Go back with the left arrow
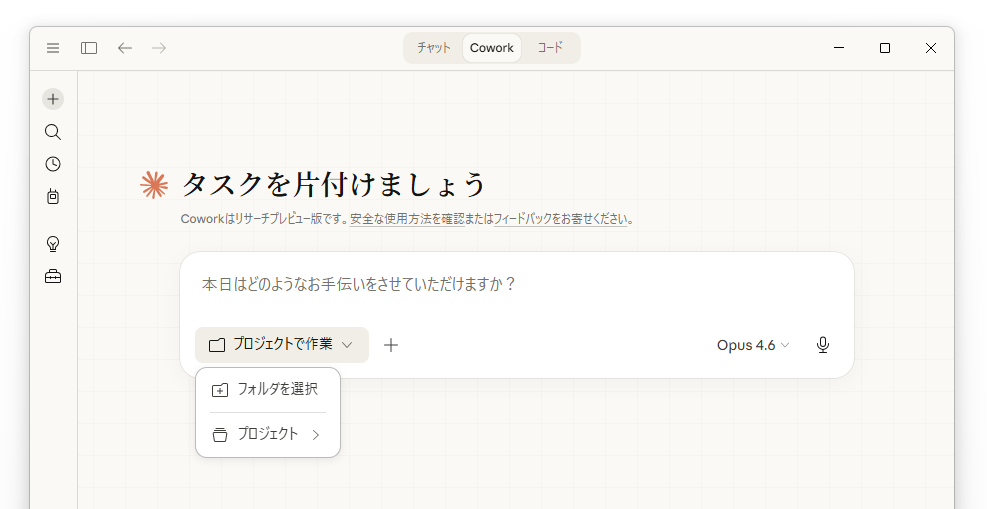The width and height of the screenshot is (987, 509). (x=125, y=48)
